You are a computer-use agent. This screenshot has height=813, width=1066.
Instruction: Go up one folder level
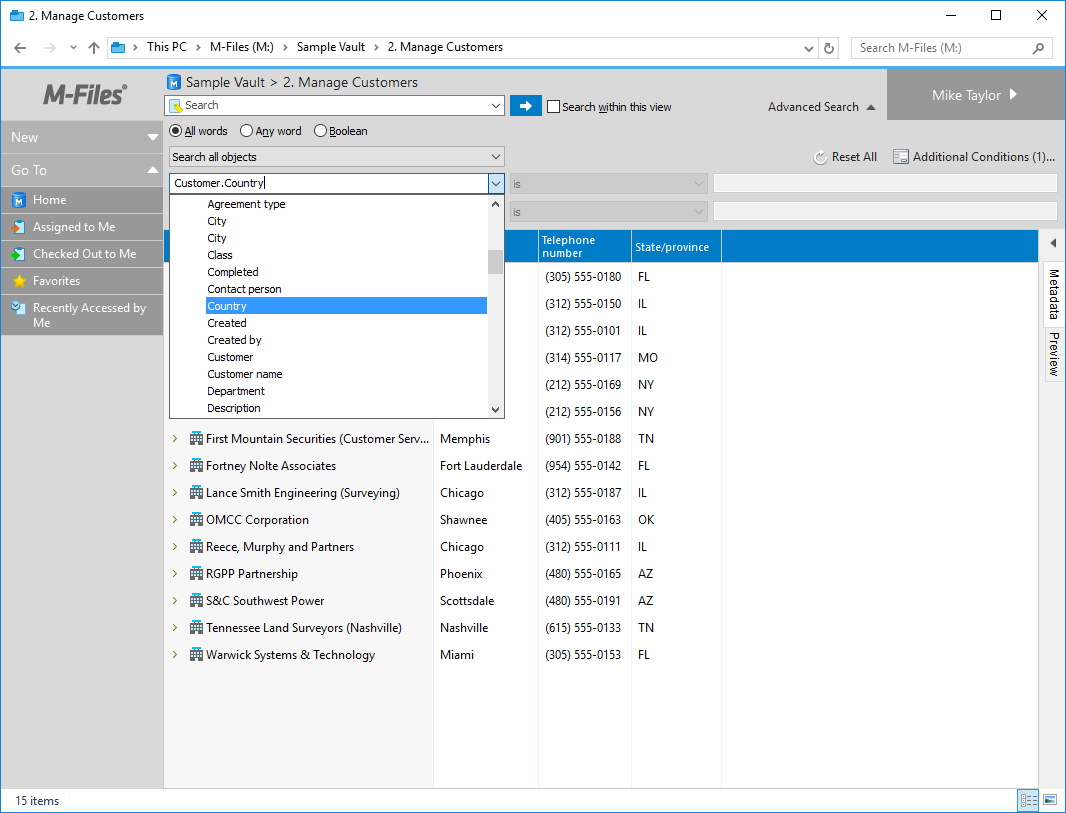click(94, 48)
